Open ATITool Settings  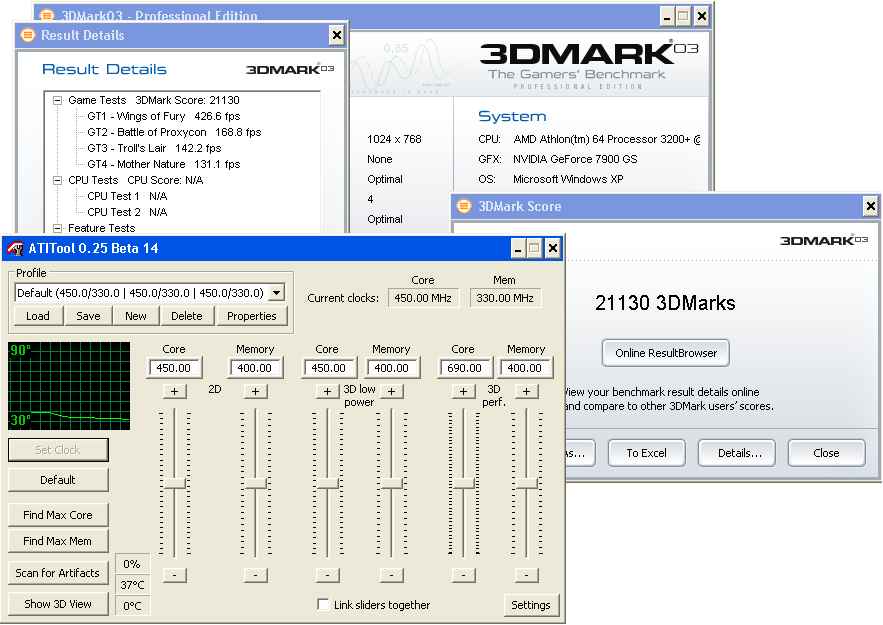click(530, 605)
